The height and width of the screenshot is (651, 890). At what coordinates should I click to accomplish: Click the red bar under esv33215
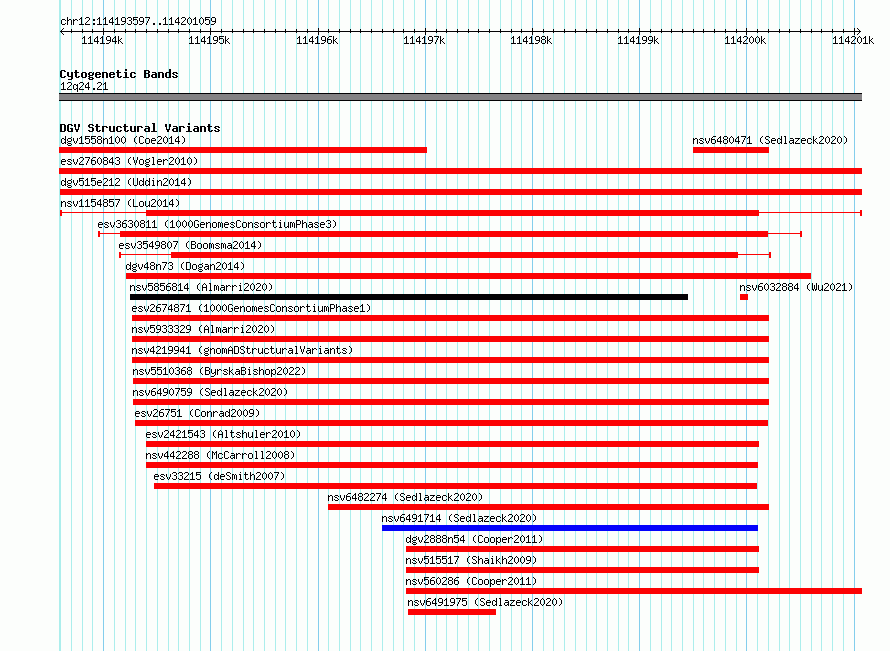455,486
